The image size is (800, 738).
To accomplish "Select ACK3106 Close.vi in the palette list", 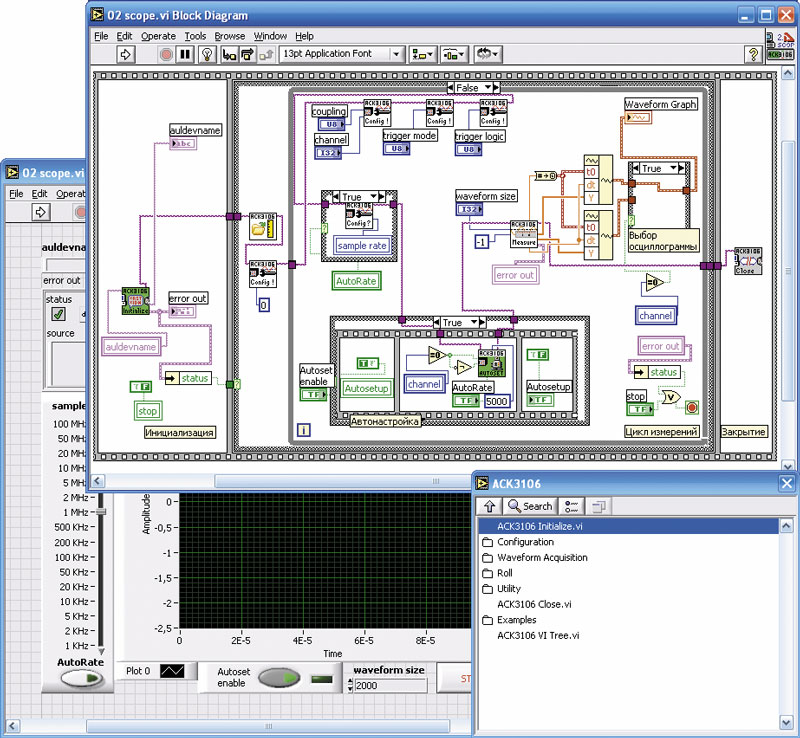I will pos(535,604).
